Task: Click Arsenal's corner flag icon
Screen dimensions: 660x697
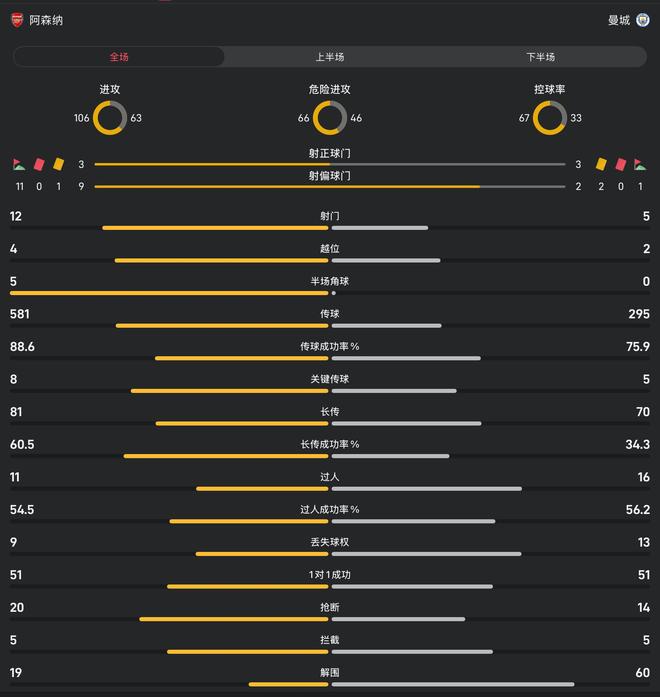Action: (x=19, y=164)
